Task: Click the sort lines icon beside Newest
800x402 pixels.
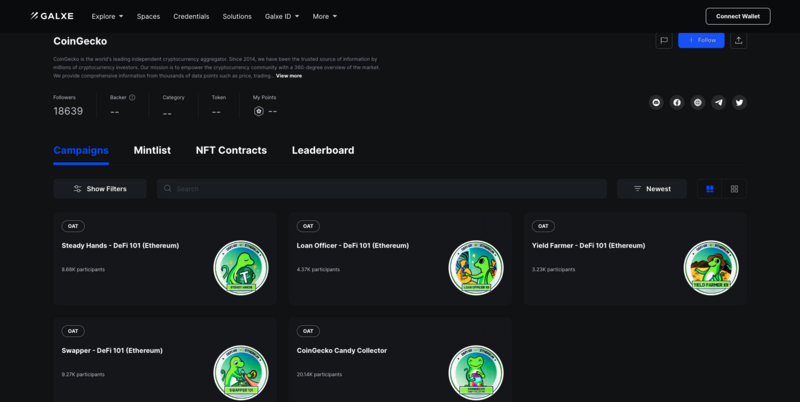Action: tap(637, 189)
